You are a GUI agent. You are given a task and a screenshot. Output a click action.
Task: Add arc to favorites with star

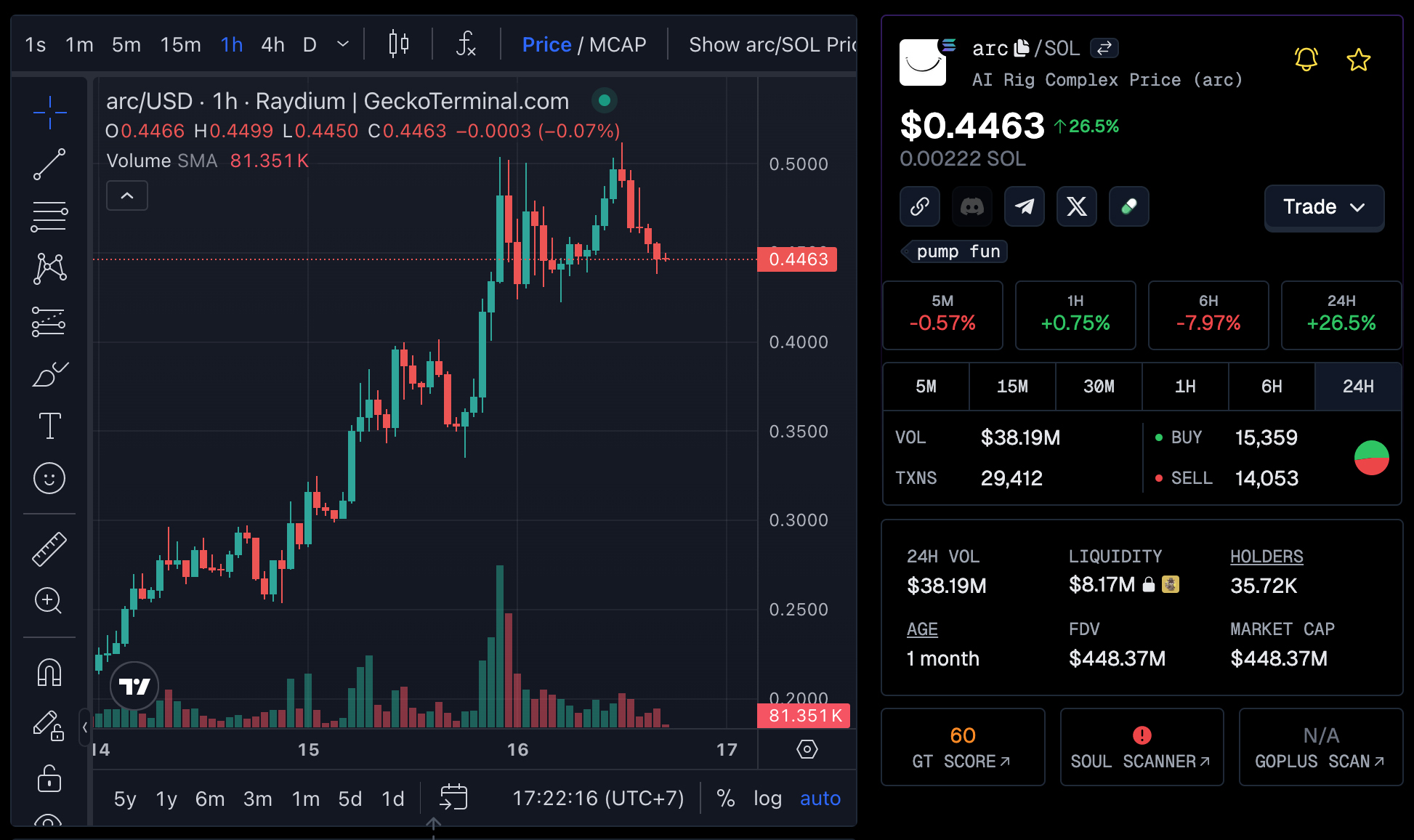point(1358,60)
